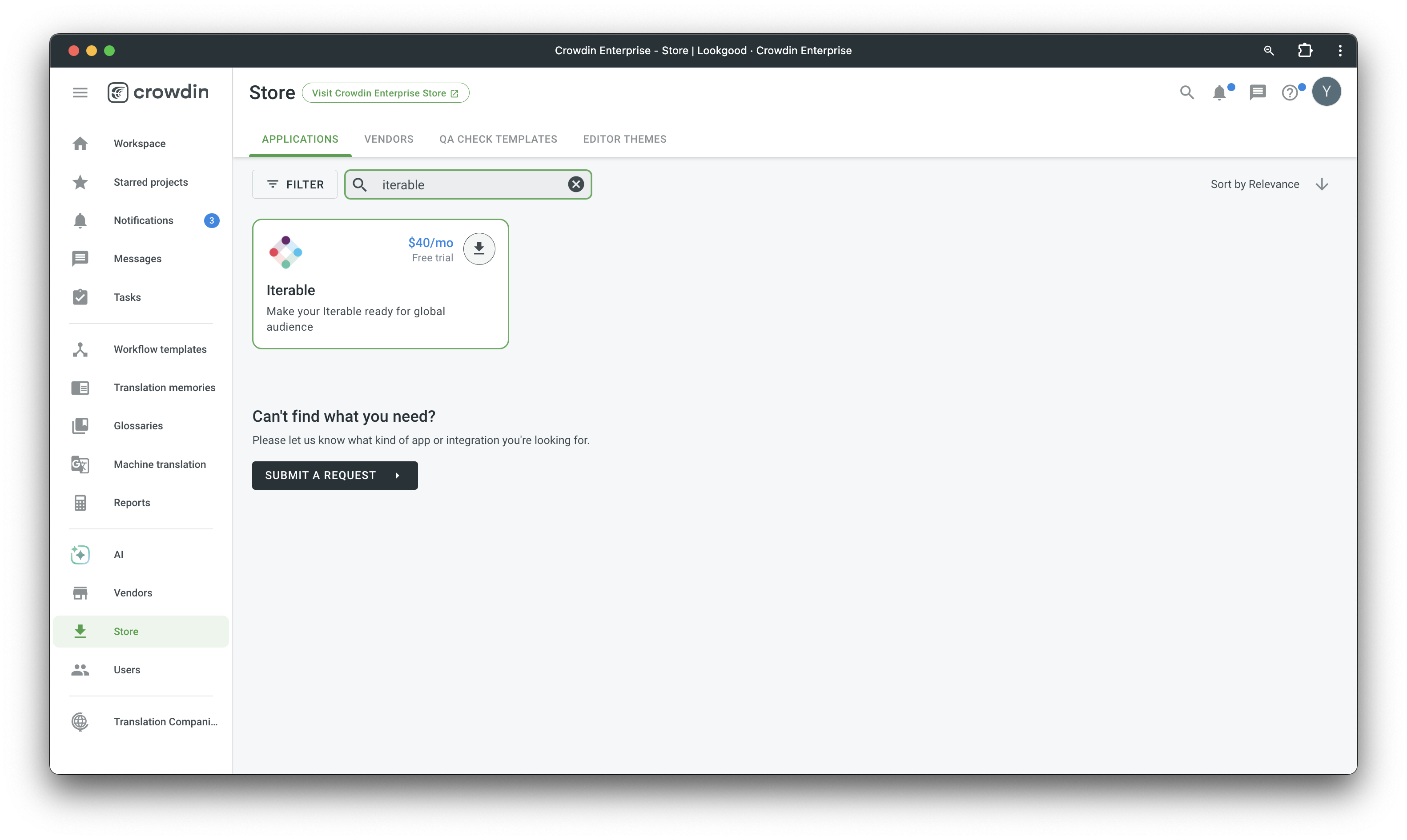
Task: Click the Iterable card description text
Action: pos(356,319)
